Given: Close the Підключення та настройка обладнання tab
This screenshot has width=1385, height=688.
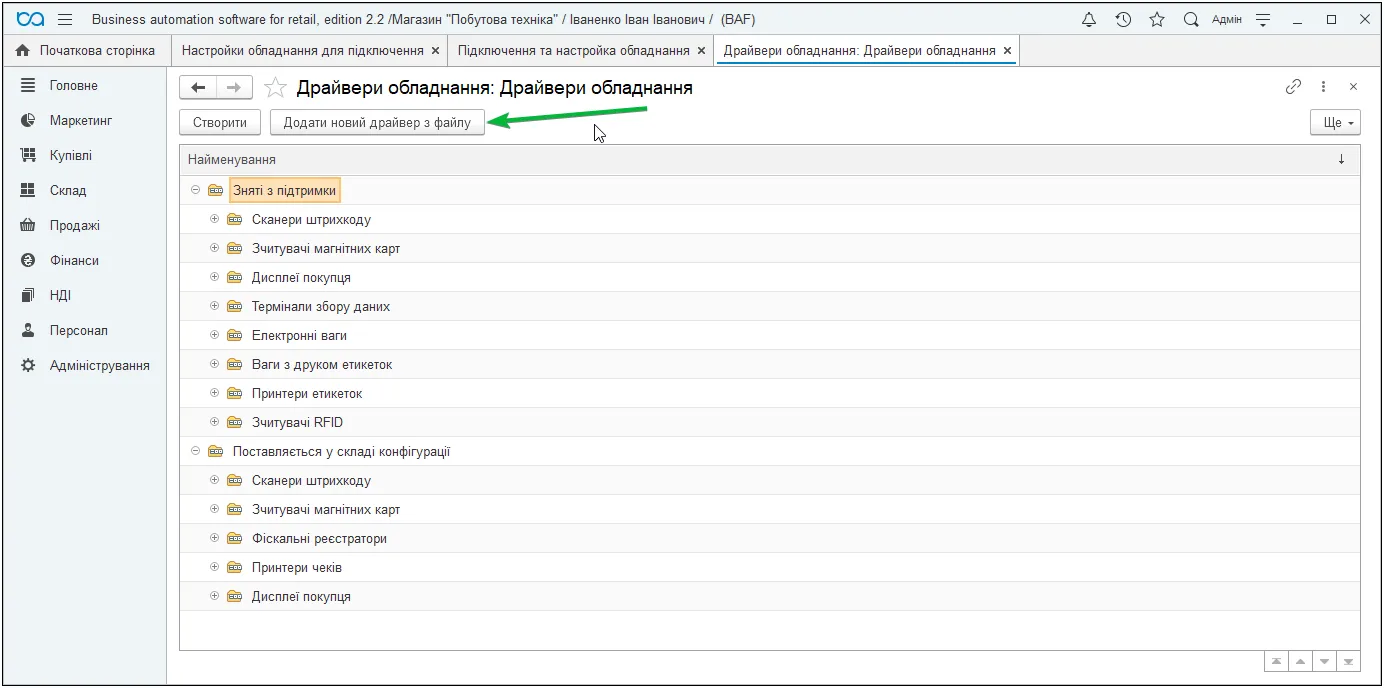Looking at the screenshot, I should pos(701,50).
